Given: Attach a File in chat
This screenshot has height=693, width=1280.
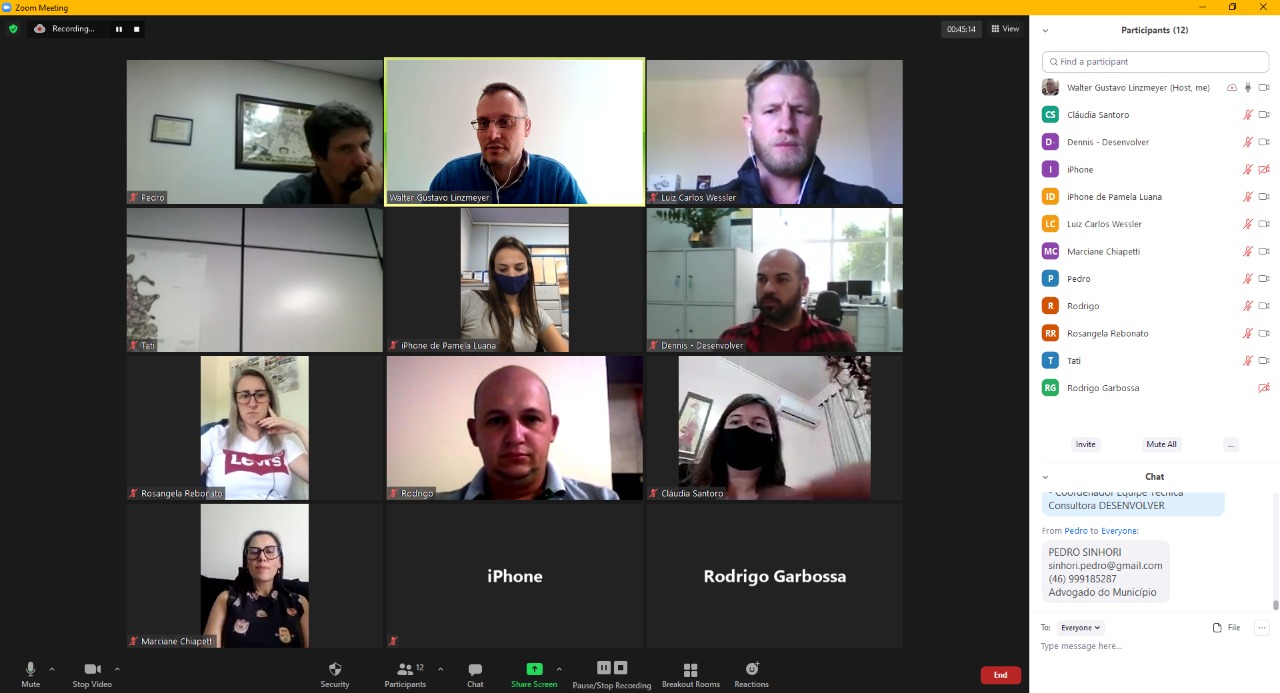Looking at the screenshot, I should 1226,628.
